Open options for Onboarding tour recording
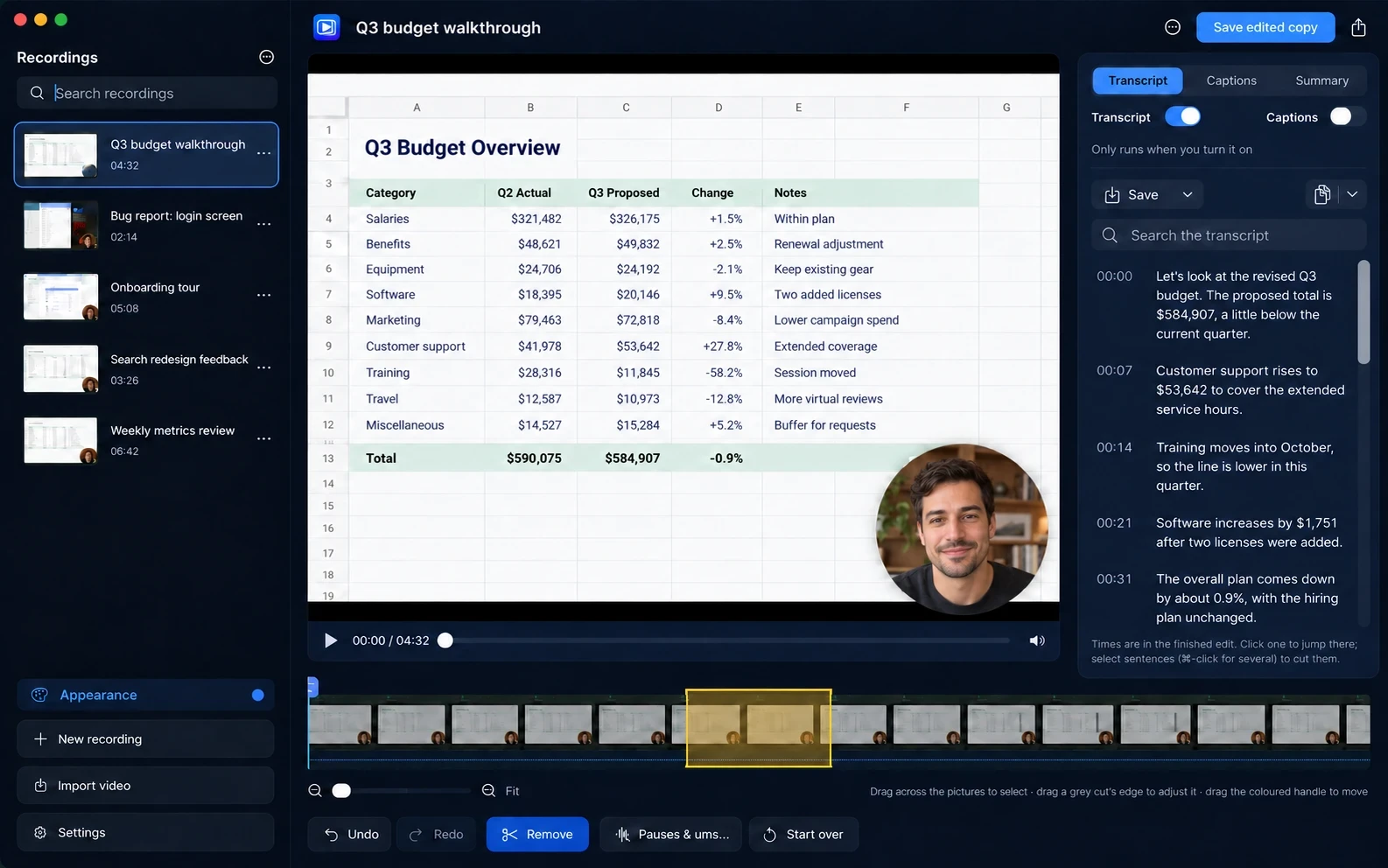The image size is (1388, 868). [263, 296]
